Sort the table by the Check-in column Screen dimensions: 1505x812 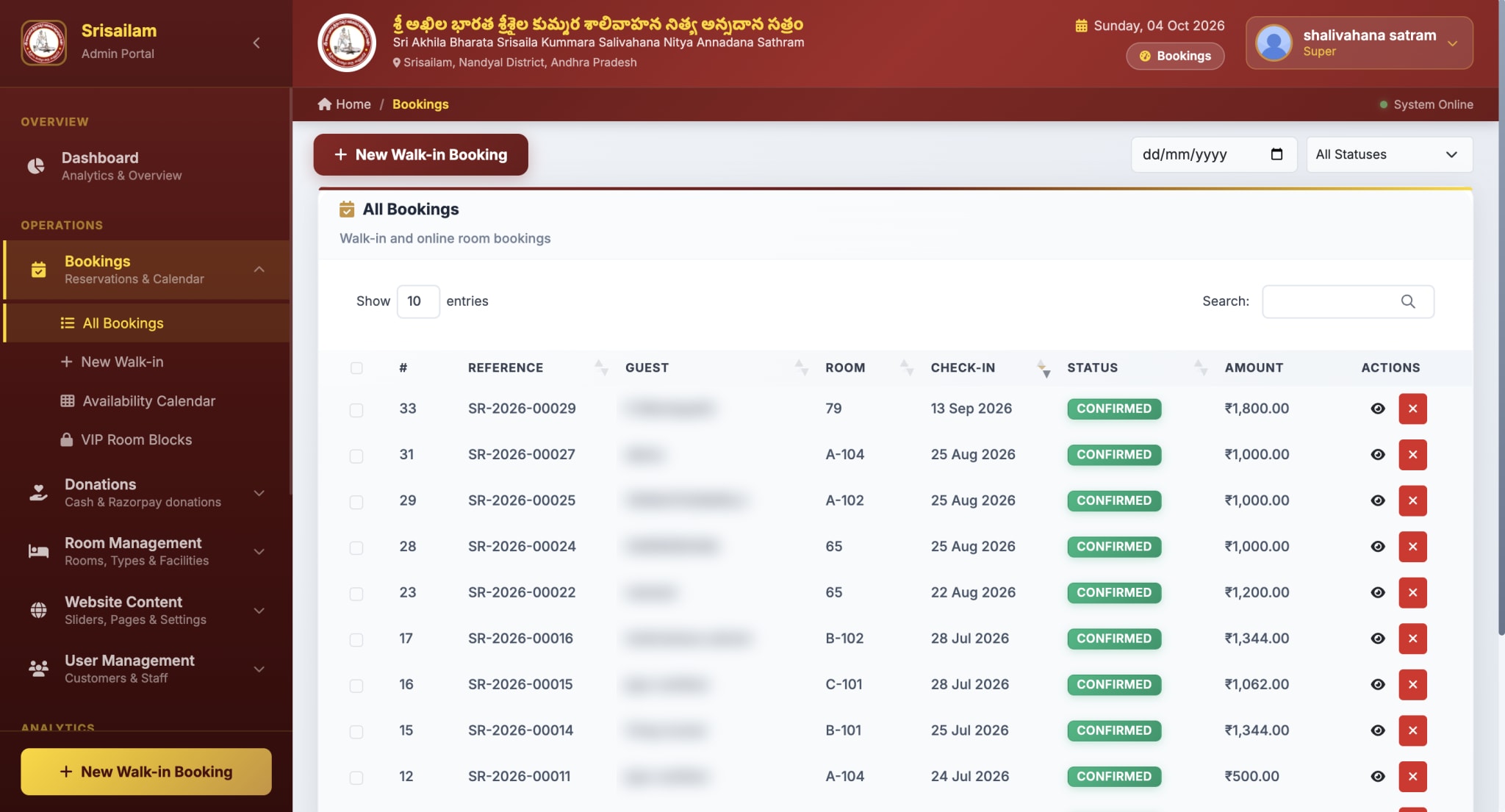990,368
